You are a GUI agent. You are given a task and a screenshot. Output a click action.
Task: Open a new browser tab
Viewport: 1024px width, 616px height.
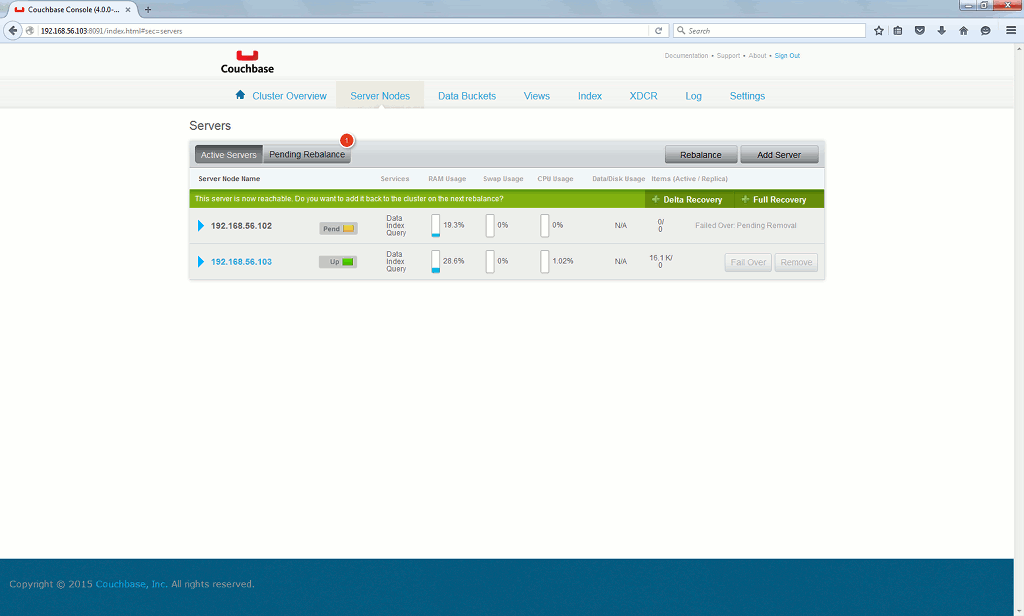click(148, 10)
